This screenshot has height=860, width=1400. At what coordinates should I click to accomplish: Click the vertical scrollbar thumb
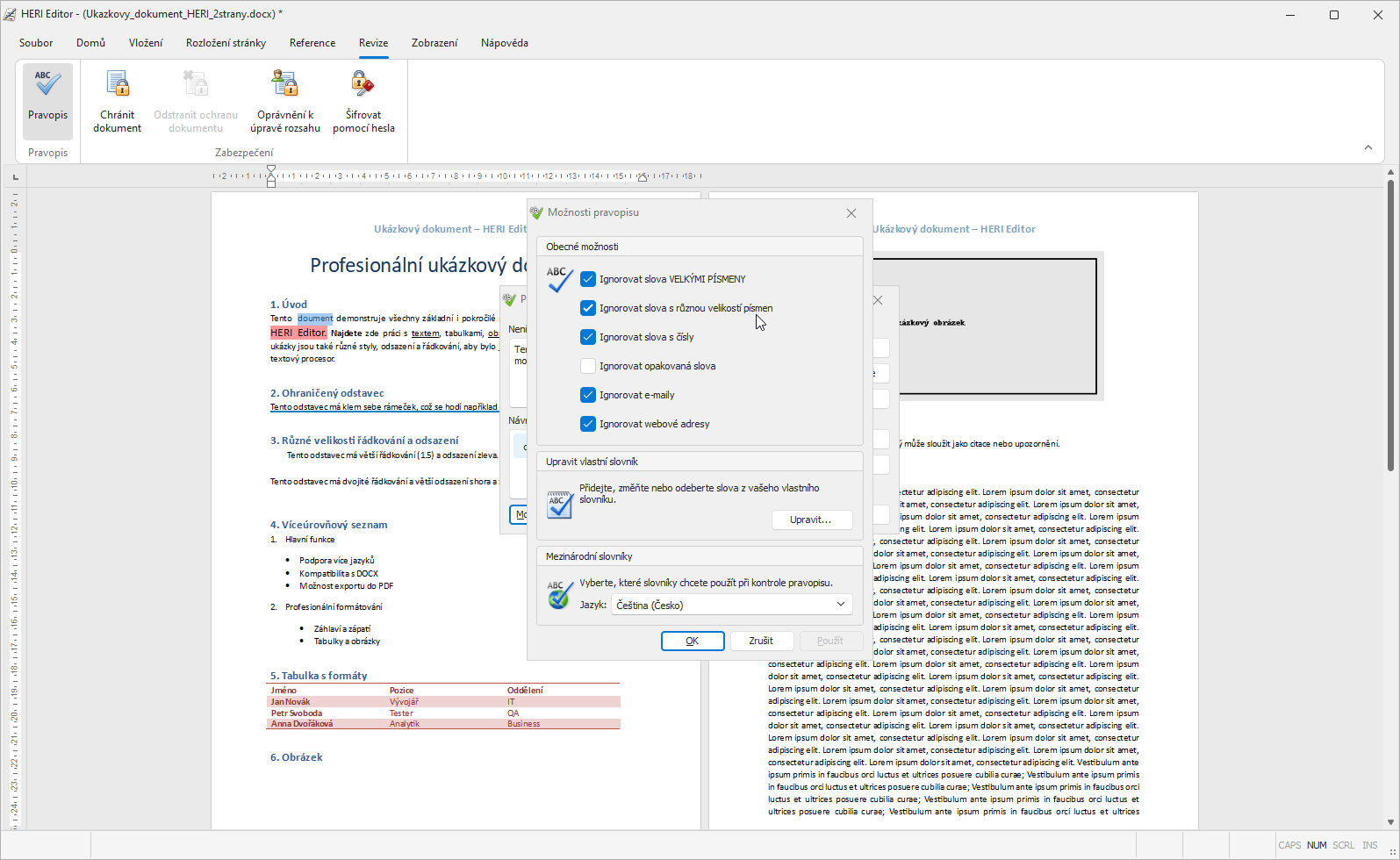click(x=1390, y=325)
